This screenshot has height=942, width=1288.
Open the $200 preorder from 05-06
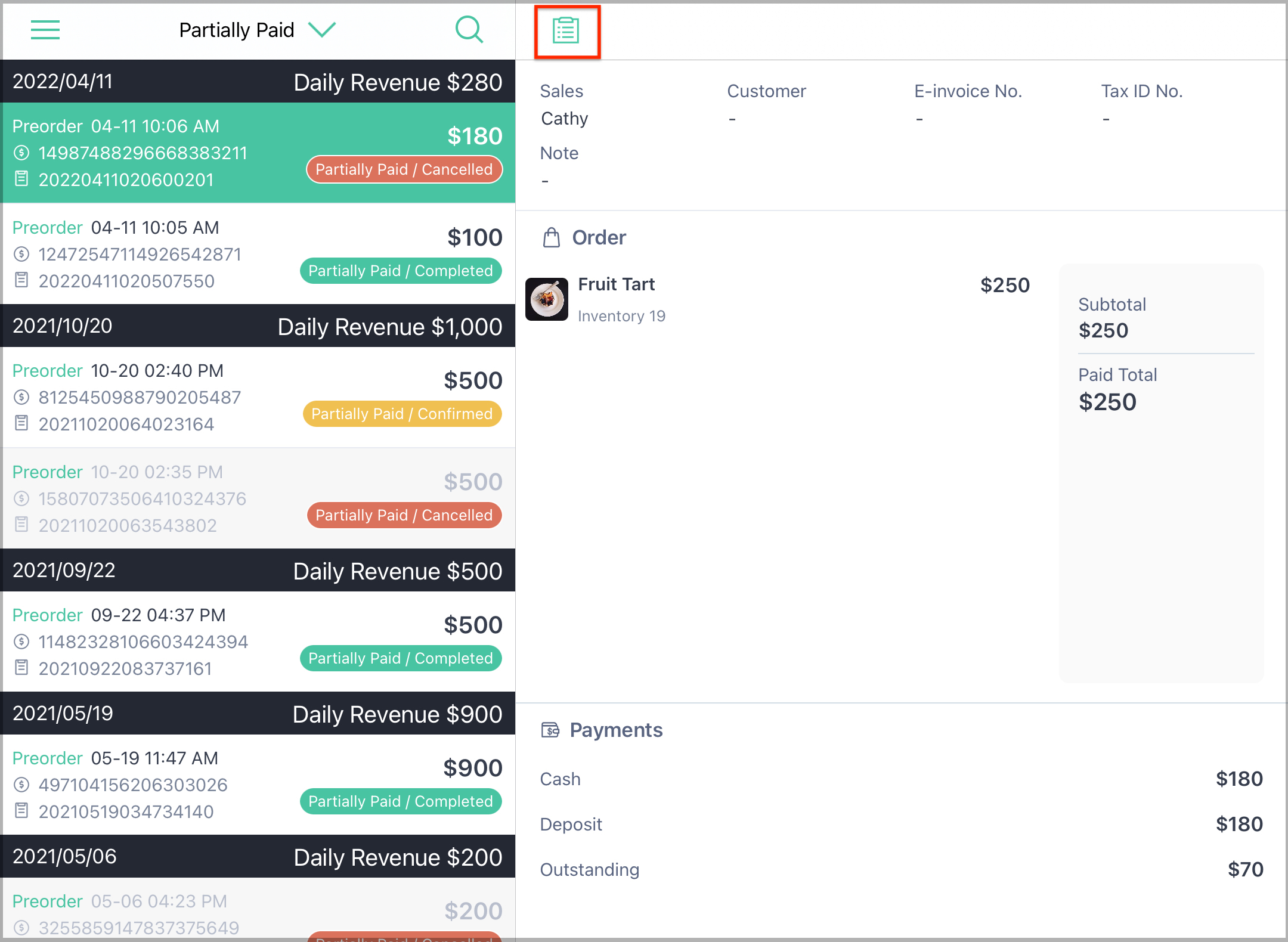(x=258, y=910)
